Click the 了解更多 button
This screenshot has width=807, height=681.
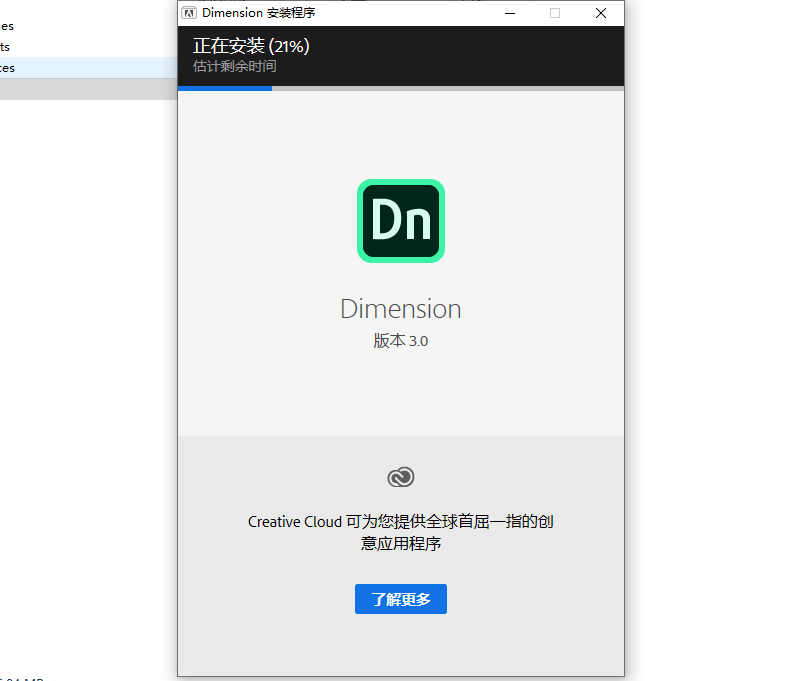tap(400, 599)
